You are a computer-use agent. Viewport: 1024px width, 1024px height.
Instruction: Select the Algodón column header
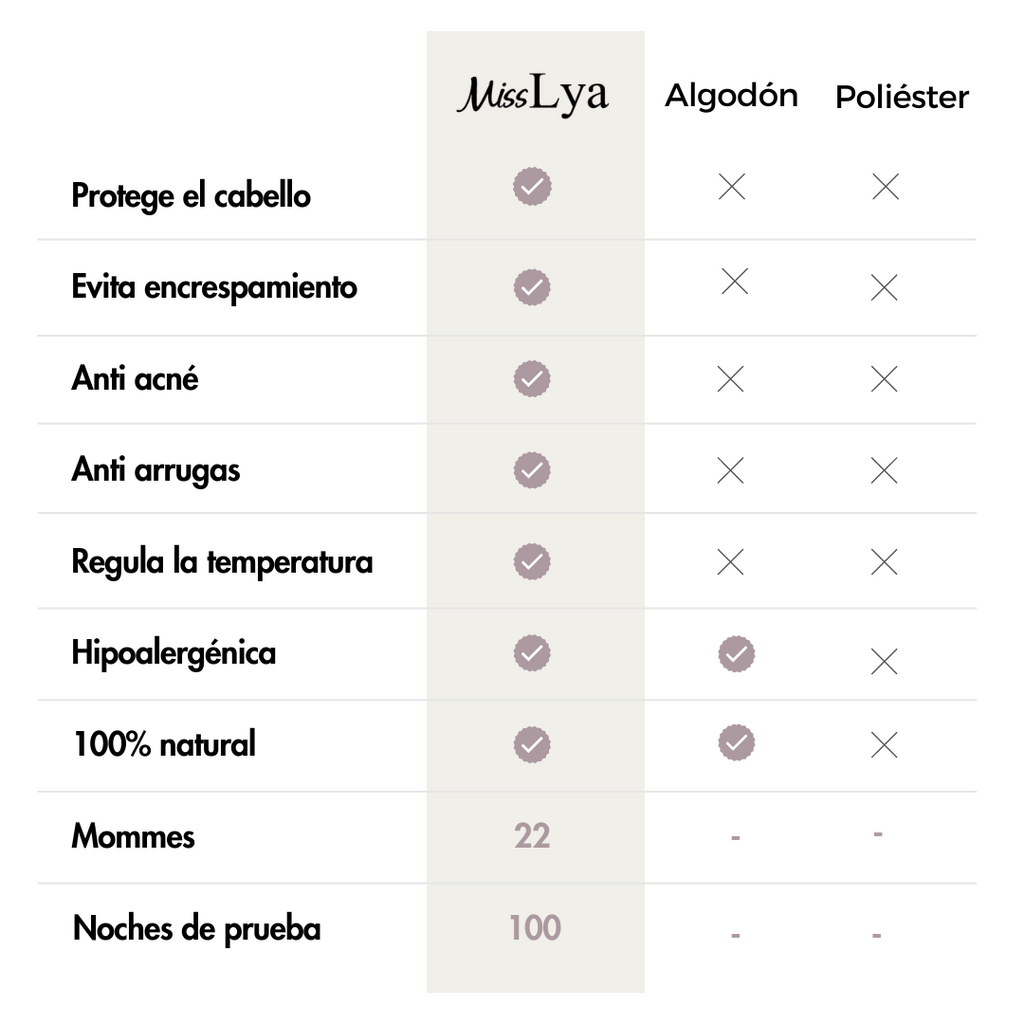click(731, 96)
